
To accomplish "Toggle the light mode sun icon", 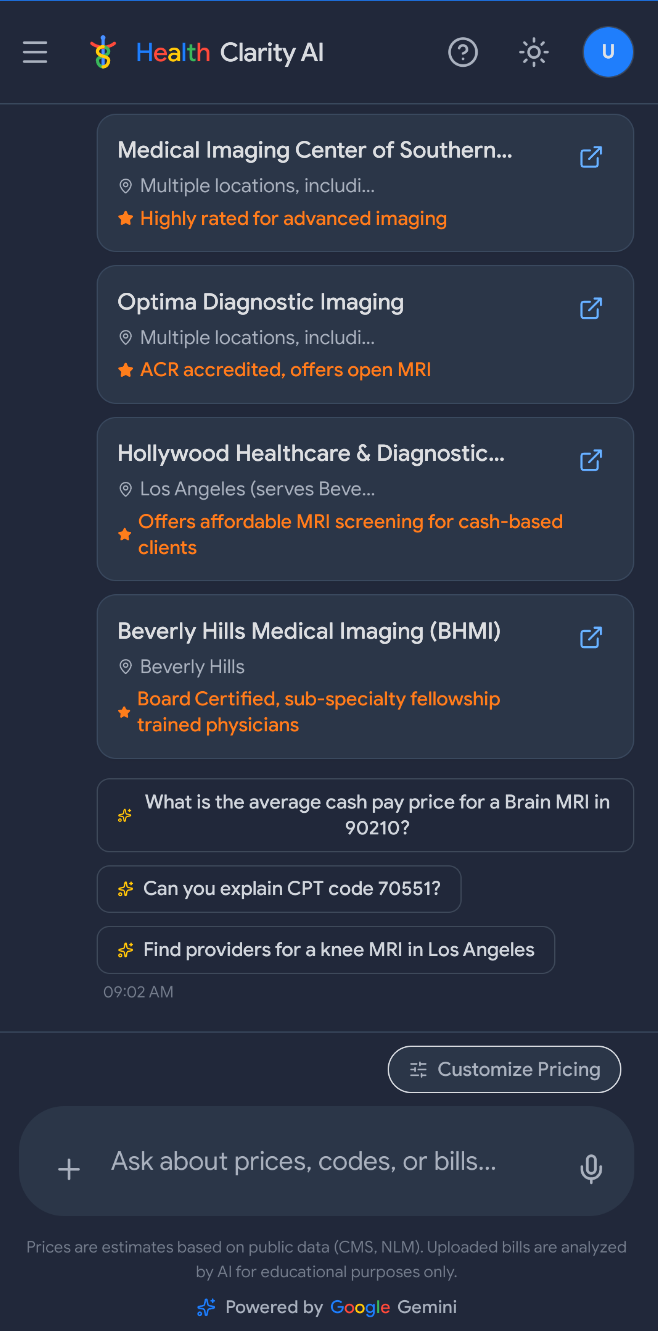I will click(534, 52).
